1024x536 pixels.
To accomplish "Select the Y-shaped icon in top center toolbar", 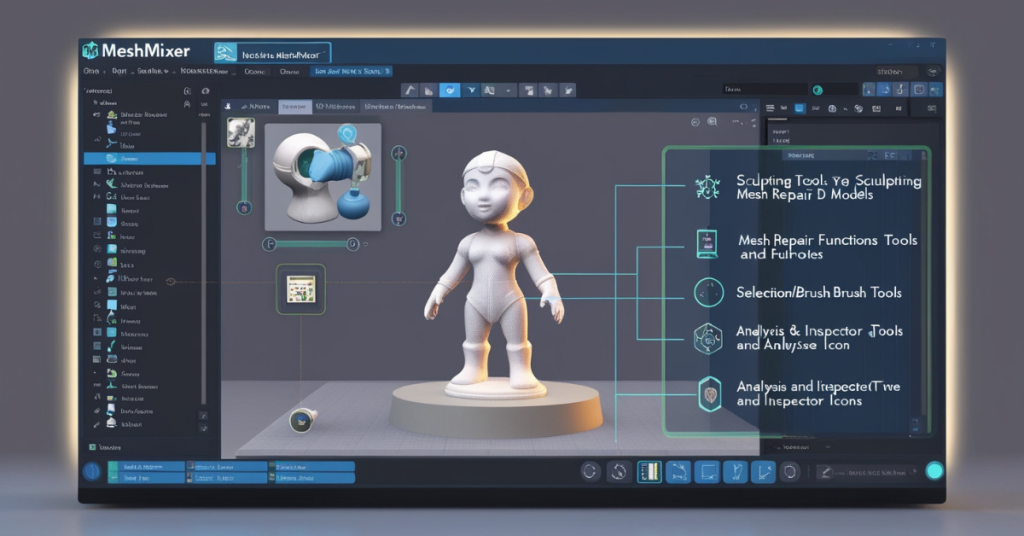I will 470,91.
